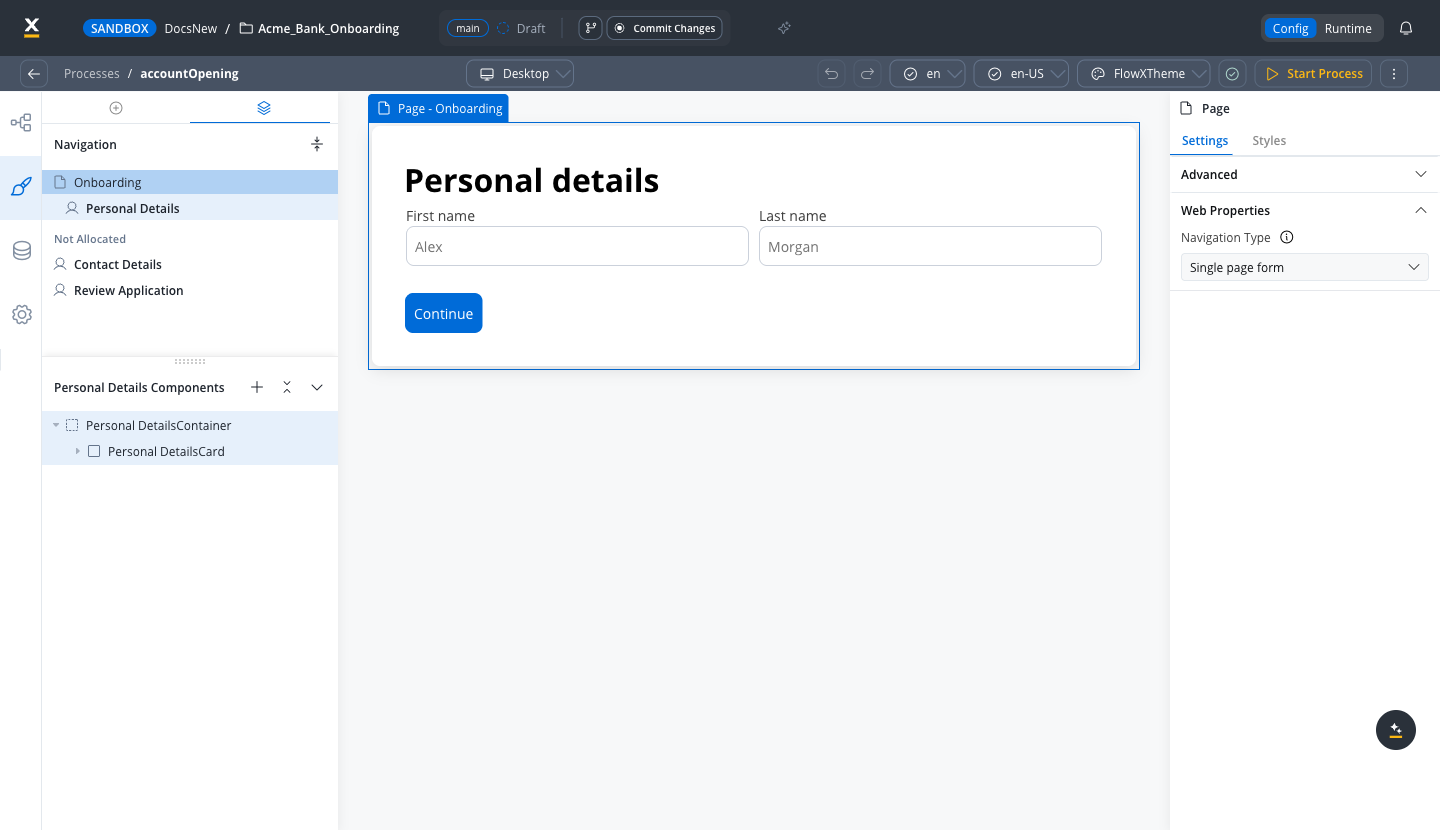Open the FlowXTheme dropdown

[1143, 73]
